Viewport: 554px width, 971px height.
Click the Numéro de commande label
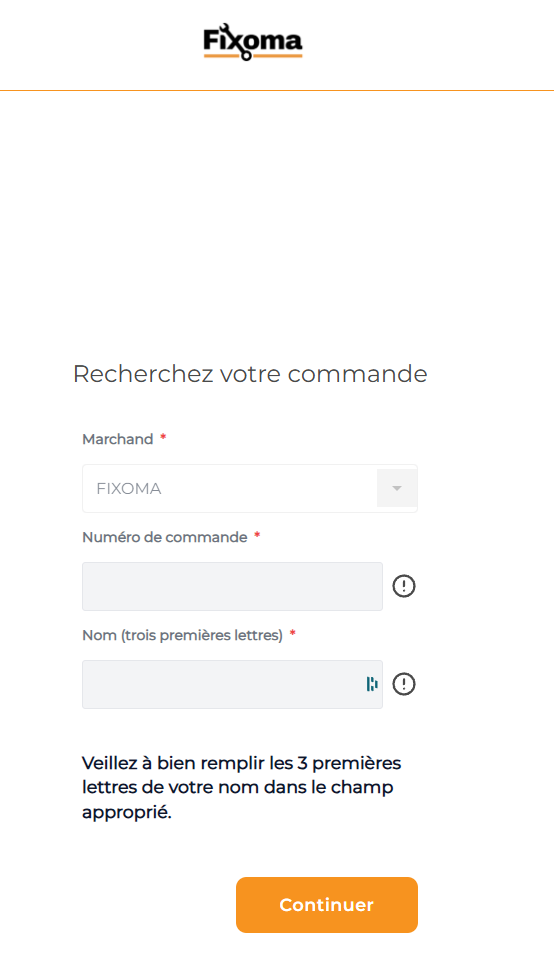[165, 537]
